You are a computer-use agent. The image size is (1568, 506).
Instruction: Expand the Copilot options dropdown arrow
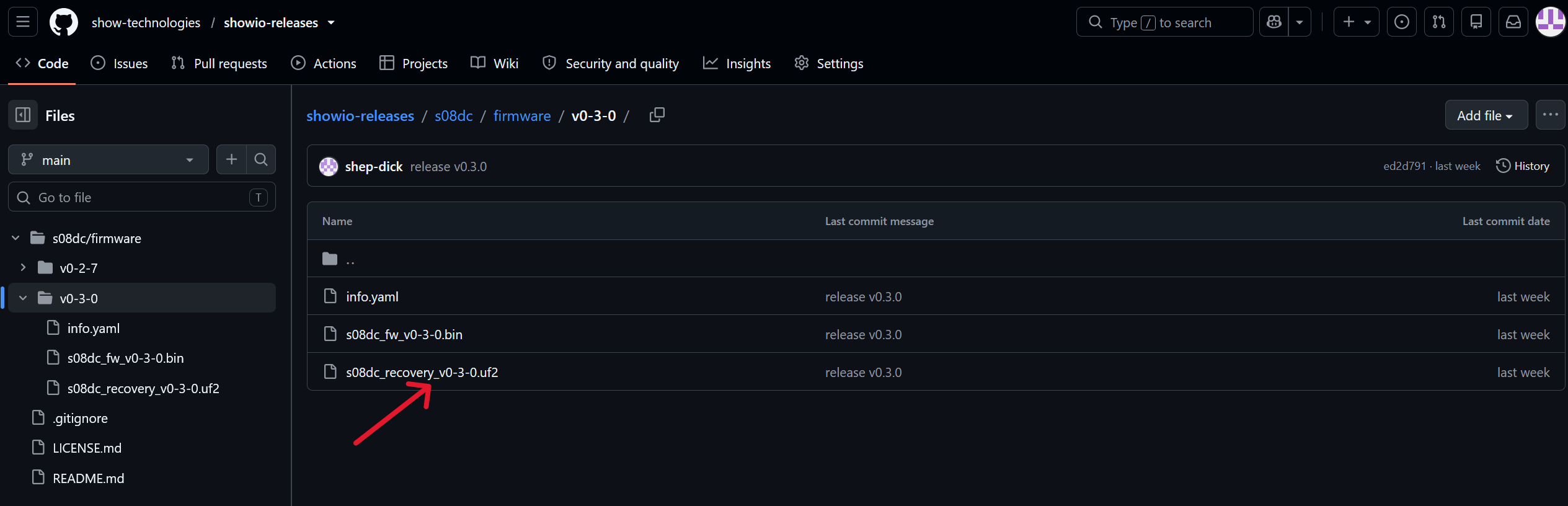click(x=1300, y=22)
